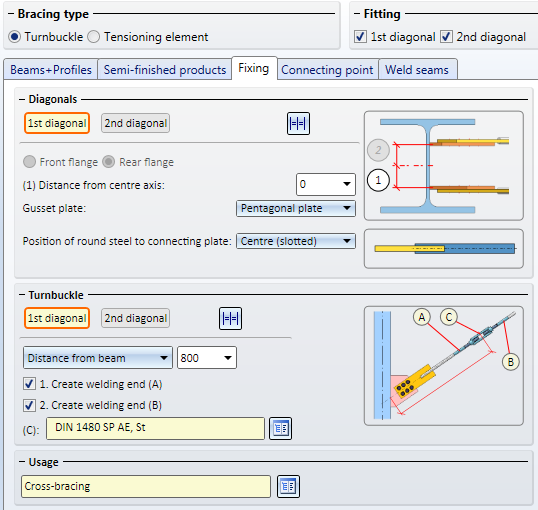Viewport: 538px width, 510px height.
Task: Open the Distance from beam dropdown
Action: [x=98, y=358]
